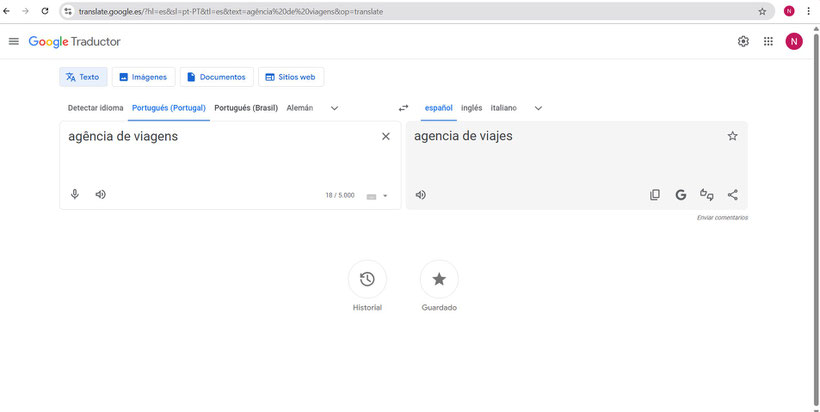The width and height of the screenshot is (820, 412).
Task: Go forward in the browser
Action: 25,11
